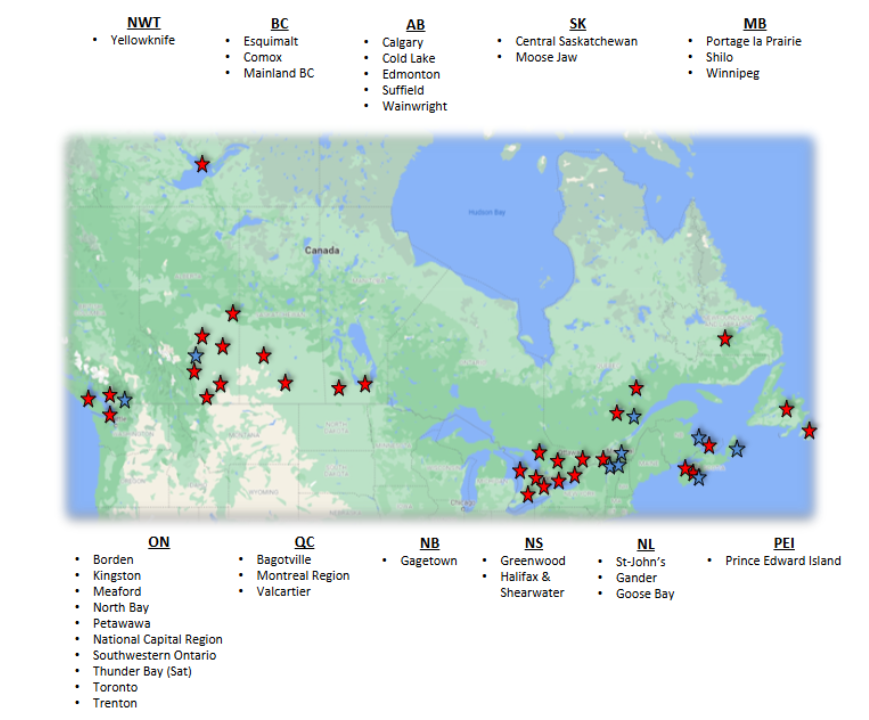Image resolution: width=869 pixels, height=720 pixels.
Task: Select the red star north of Quebec's blue star
Action: 636,388
